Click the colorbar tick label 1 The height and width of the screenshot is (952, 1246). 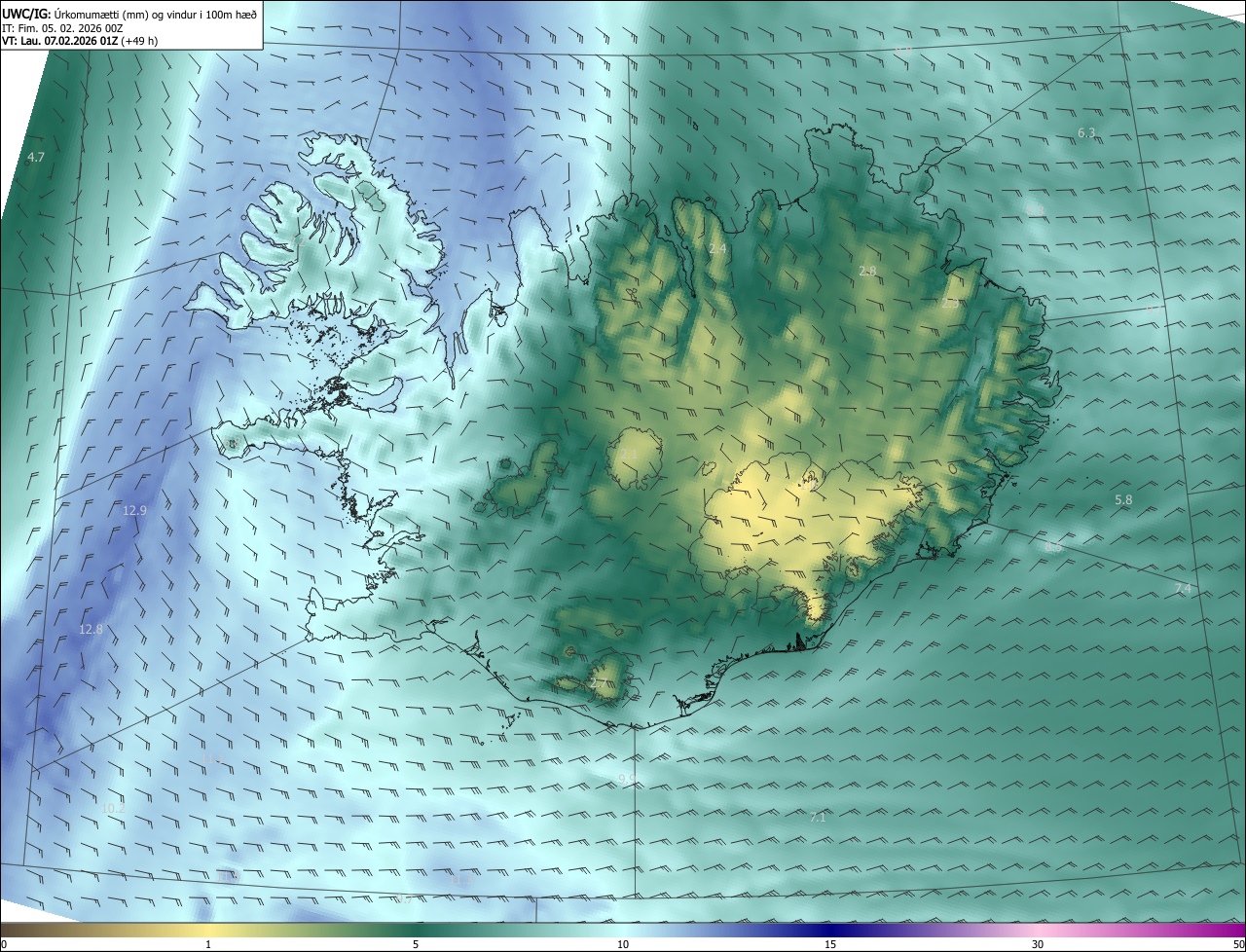tap(208, 944)
